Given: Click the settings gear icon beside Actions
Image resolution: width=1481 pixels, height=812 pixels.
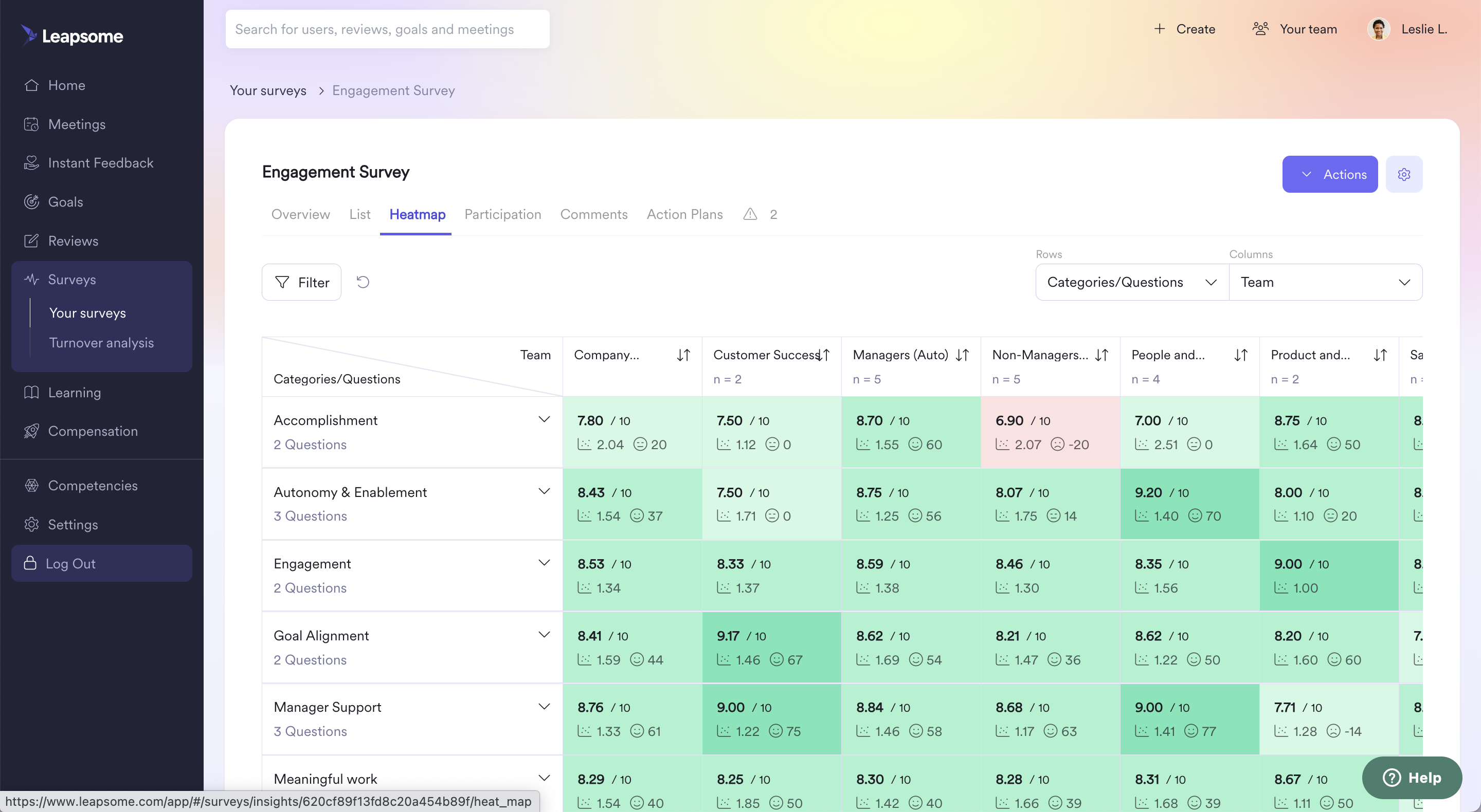Looking at the screenshot, I should 1403,174.
